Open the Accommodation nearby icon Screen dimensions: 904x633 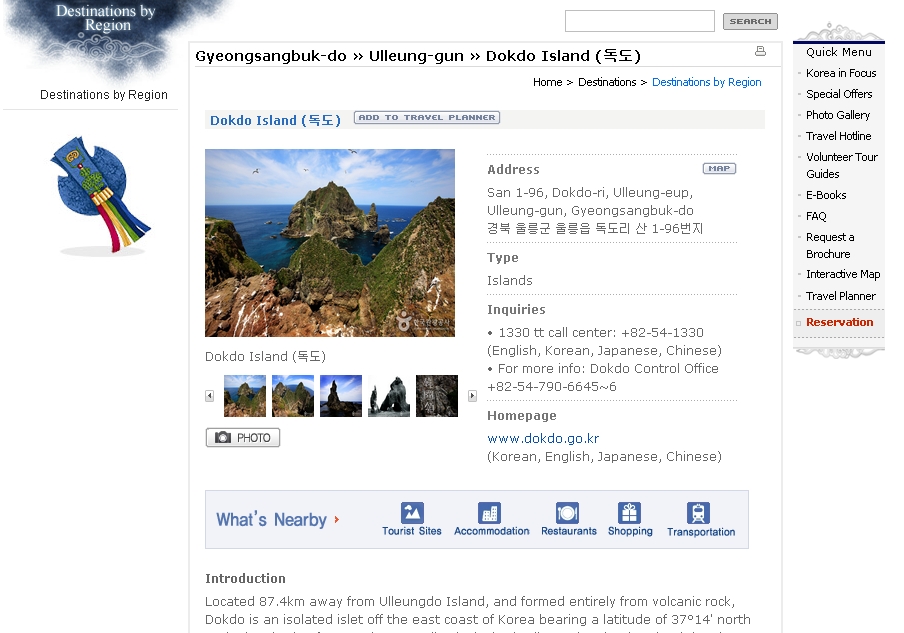point(490,514)
